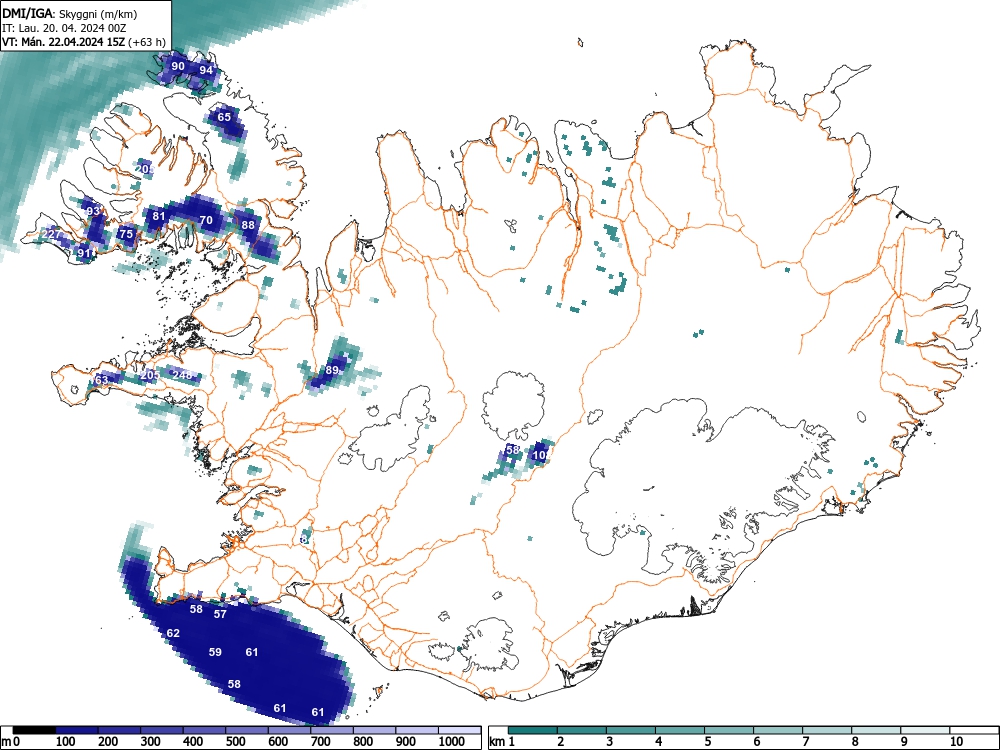Click the visibility value 94 on the map
The image size is (1000, 750).
[205, 70]
